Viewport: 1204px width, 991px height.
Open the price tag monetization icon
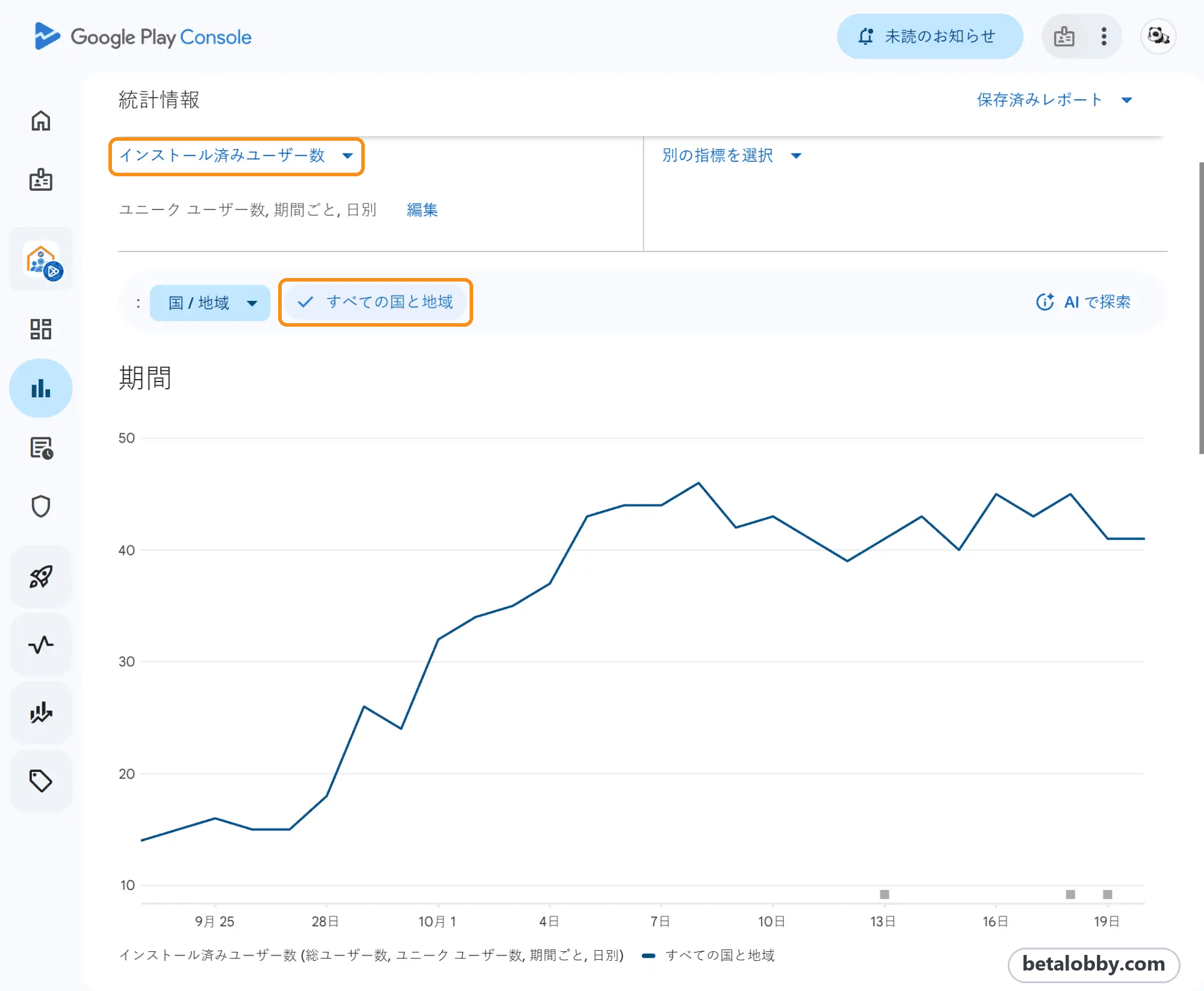(41, 780)
